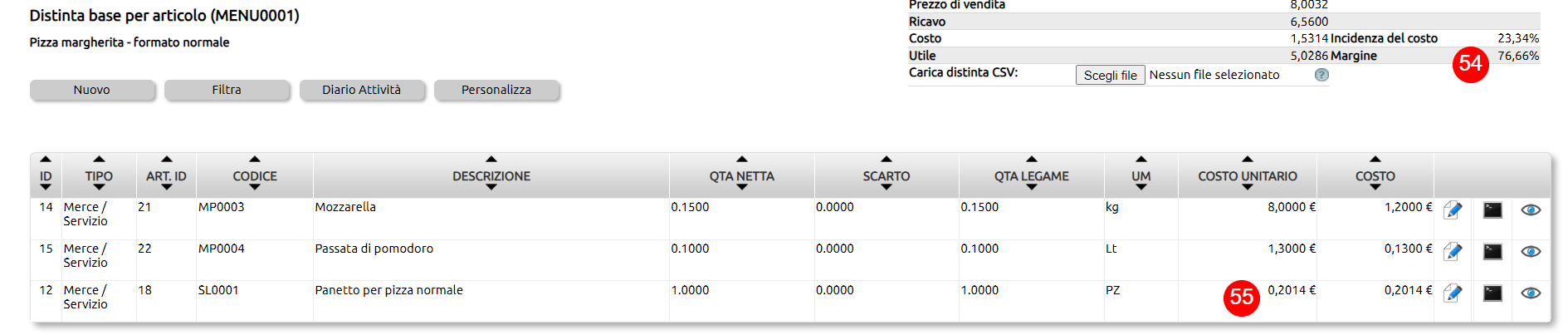Open help icon next to CSV upload
Viewport: 1568px width, 335px height.
point(1321,75)
